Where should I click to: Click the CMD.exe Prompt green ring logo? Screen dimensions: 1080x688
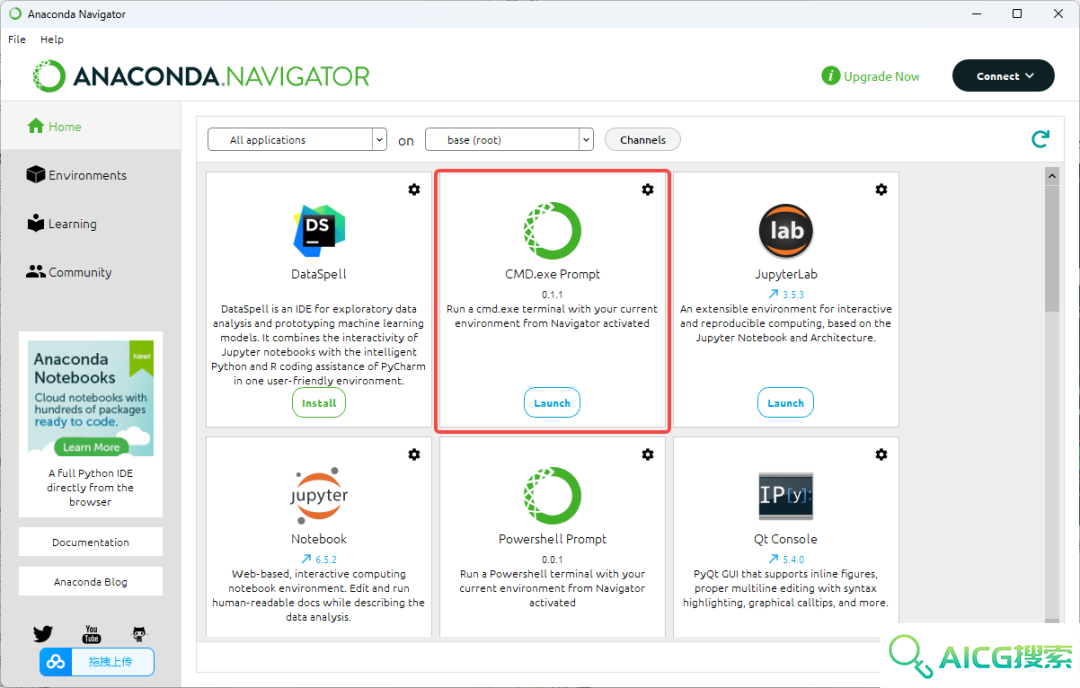[552, 230]
